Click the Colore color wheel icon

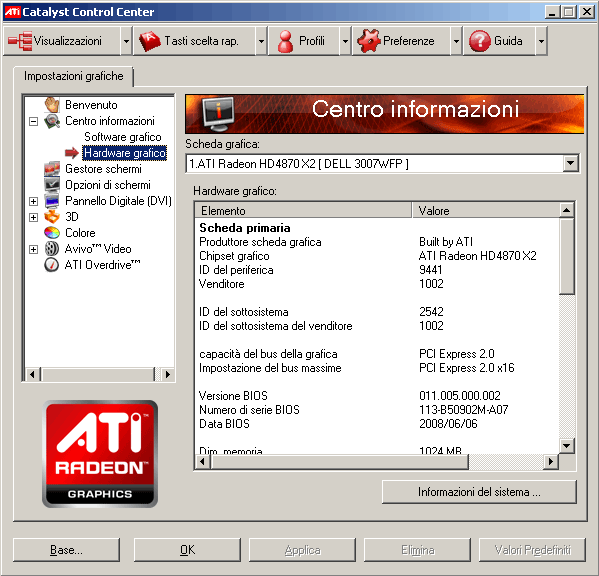click(x=52, y=233)
